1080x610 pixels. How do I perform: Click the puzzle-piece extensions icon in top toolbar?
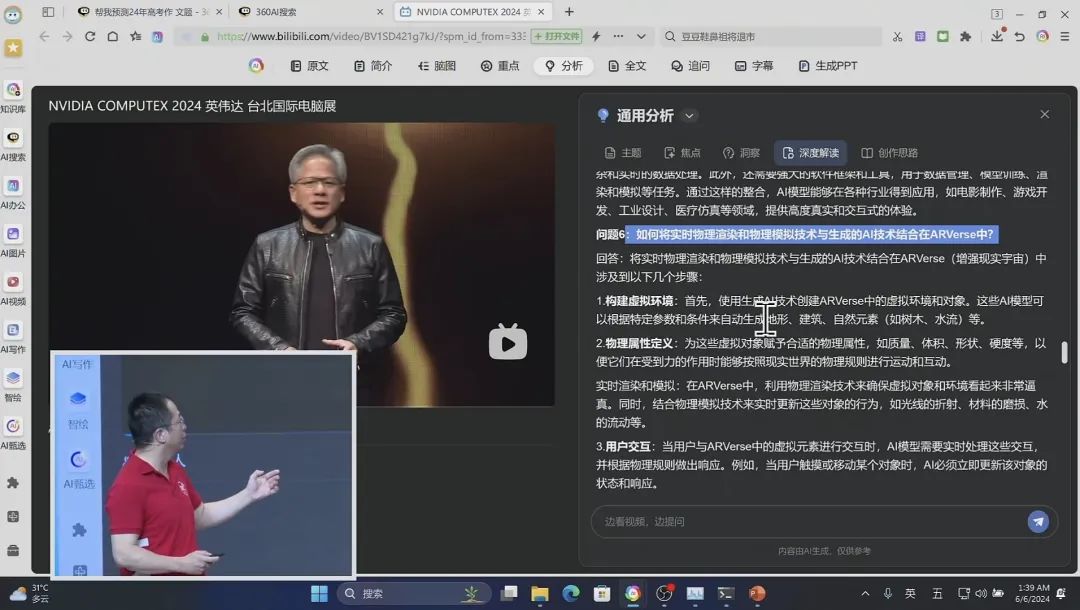966,36
